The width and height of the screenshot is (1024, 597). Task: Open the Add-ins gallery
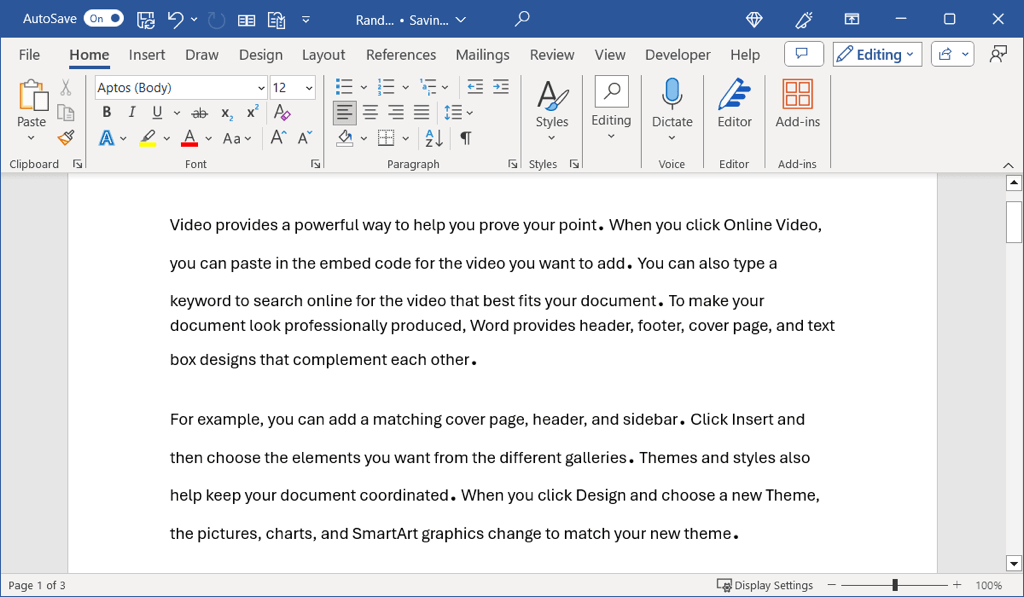797,105
